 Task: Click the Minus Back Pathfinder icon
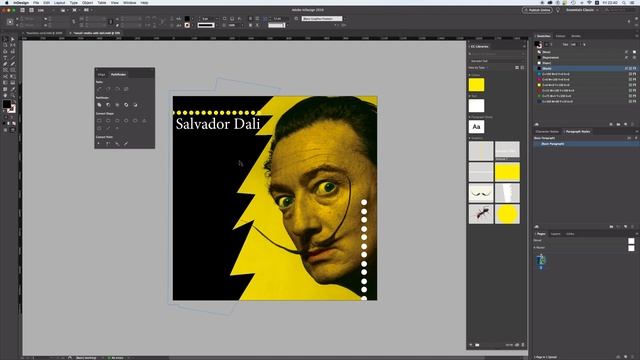tap(135, 105)
